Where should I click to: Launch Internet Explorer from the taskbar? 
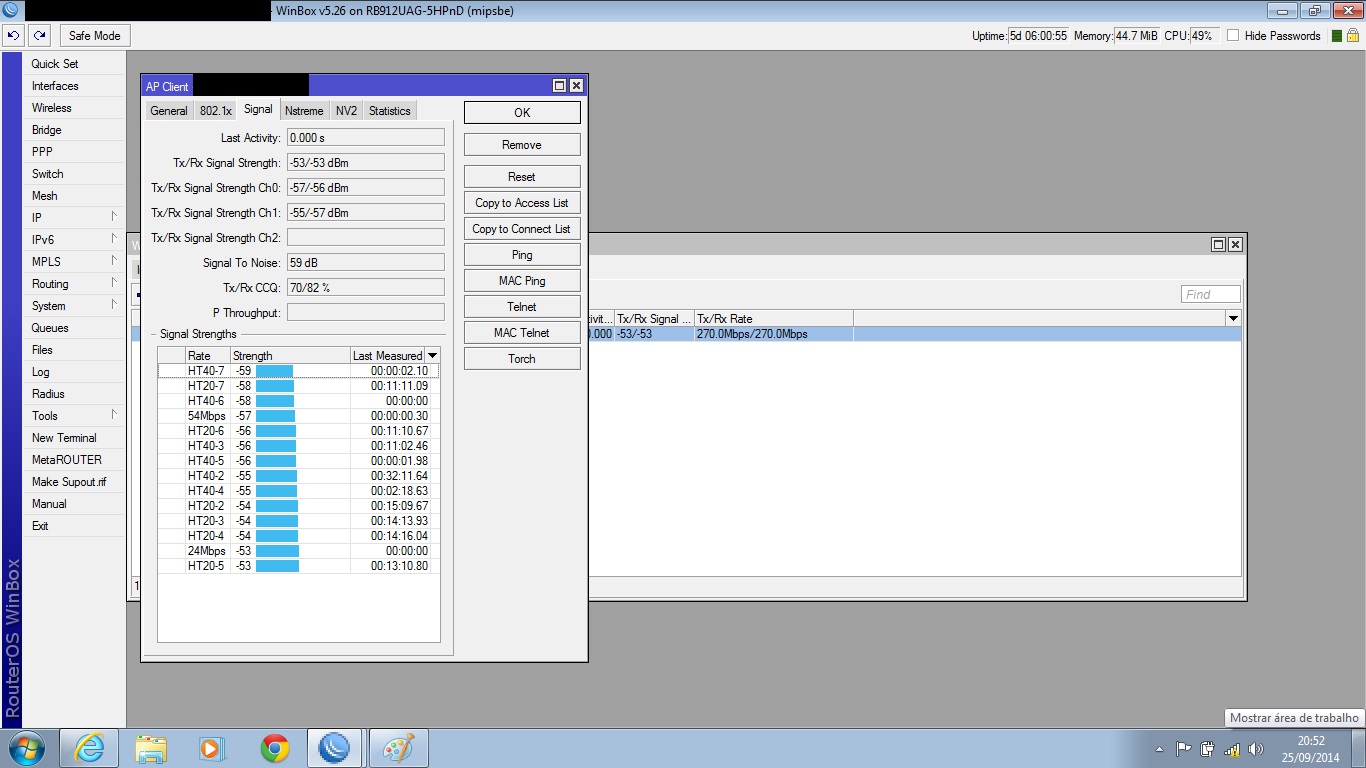(88, 748)
